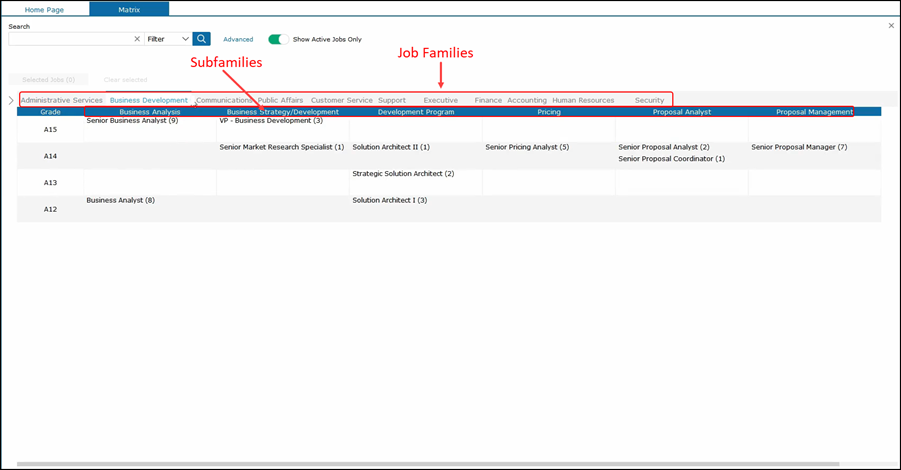This screenshot has width=901, height=470.
Task: Choose the Human Resources job family
Action: tap(583, 100)
